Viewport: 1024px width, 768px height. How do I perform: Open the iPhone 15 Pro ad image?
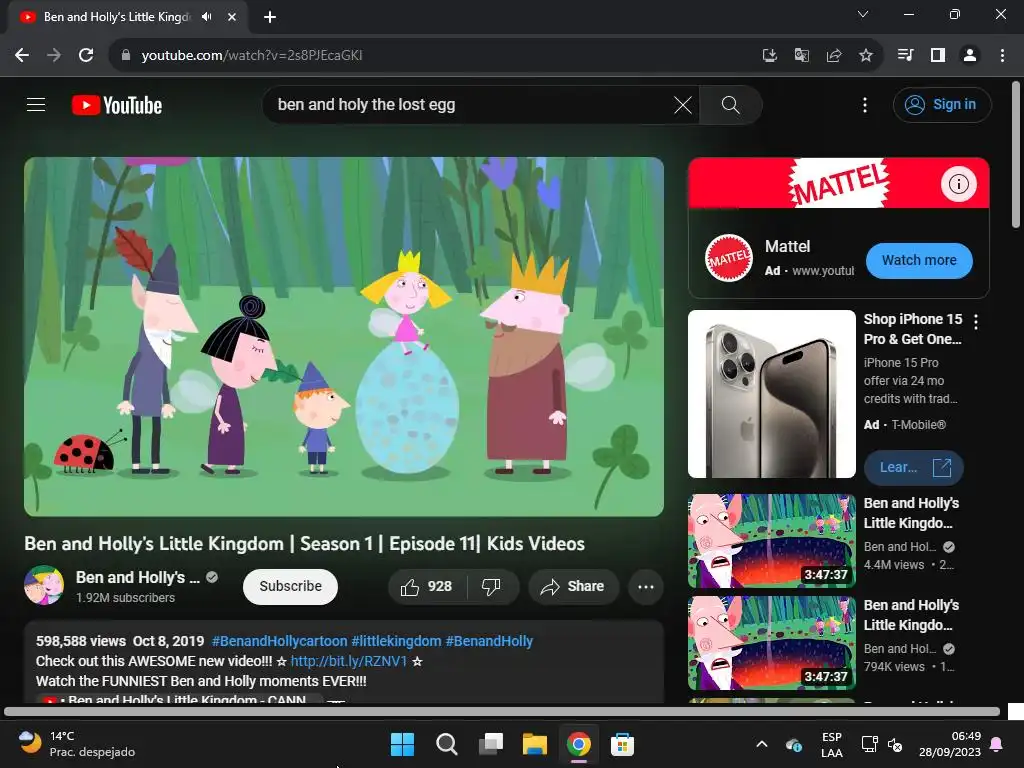pyautogui.click(x=771, y=394)
